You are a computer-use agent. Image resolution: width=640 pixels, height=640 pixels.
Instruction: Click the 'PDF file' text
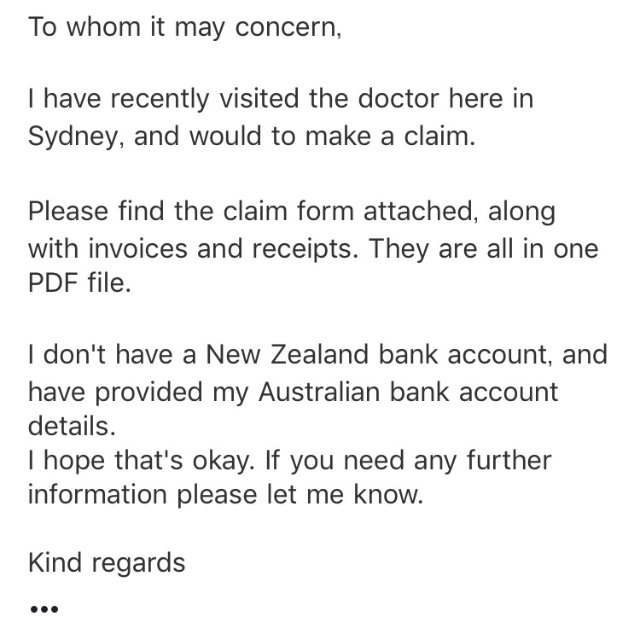80,282
